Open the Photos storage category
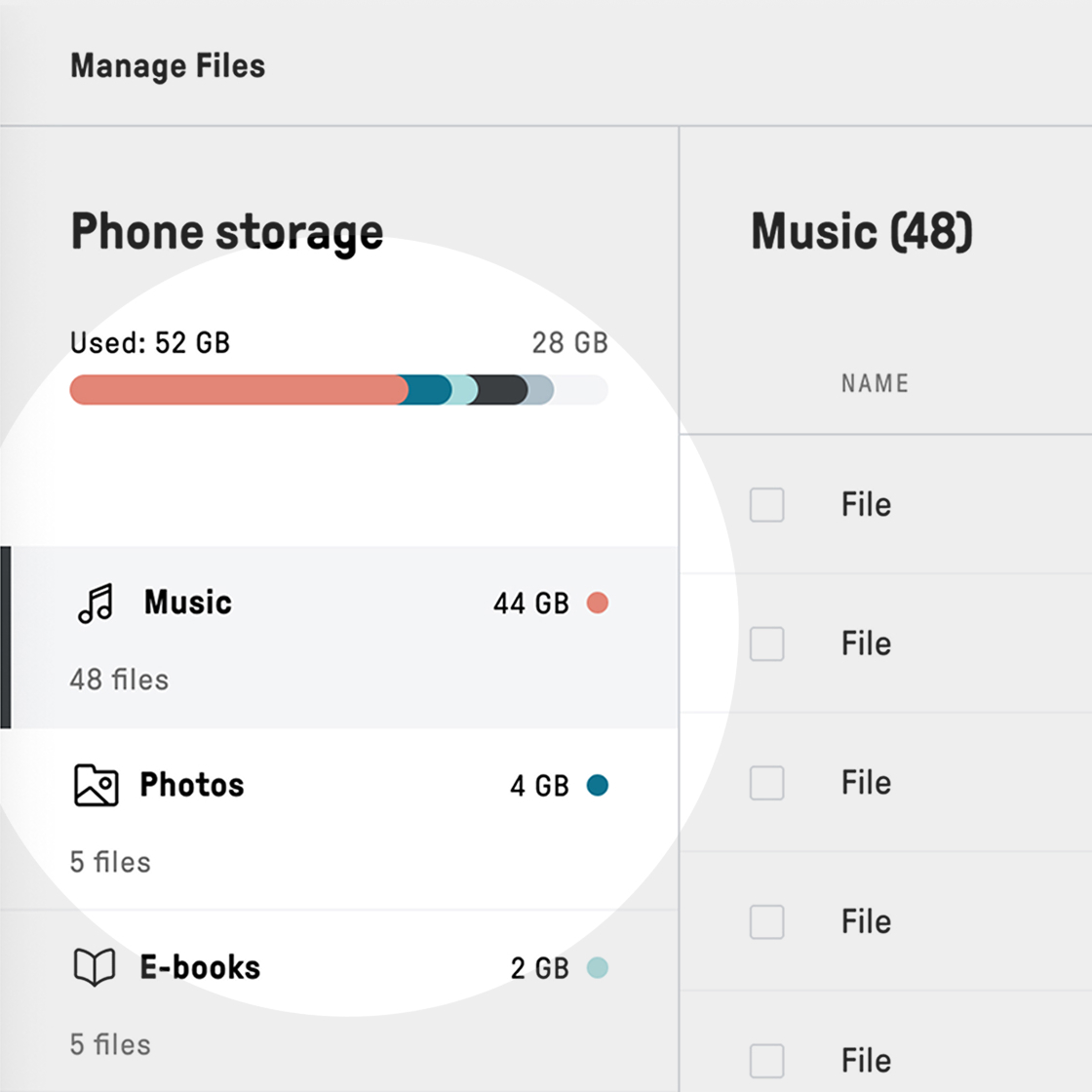Image resolution: width=1092 pixels, height=1092 pixels. [x=192, y=785]
